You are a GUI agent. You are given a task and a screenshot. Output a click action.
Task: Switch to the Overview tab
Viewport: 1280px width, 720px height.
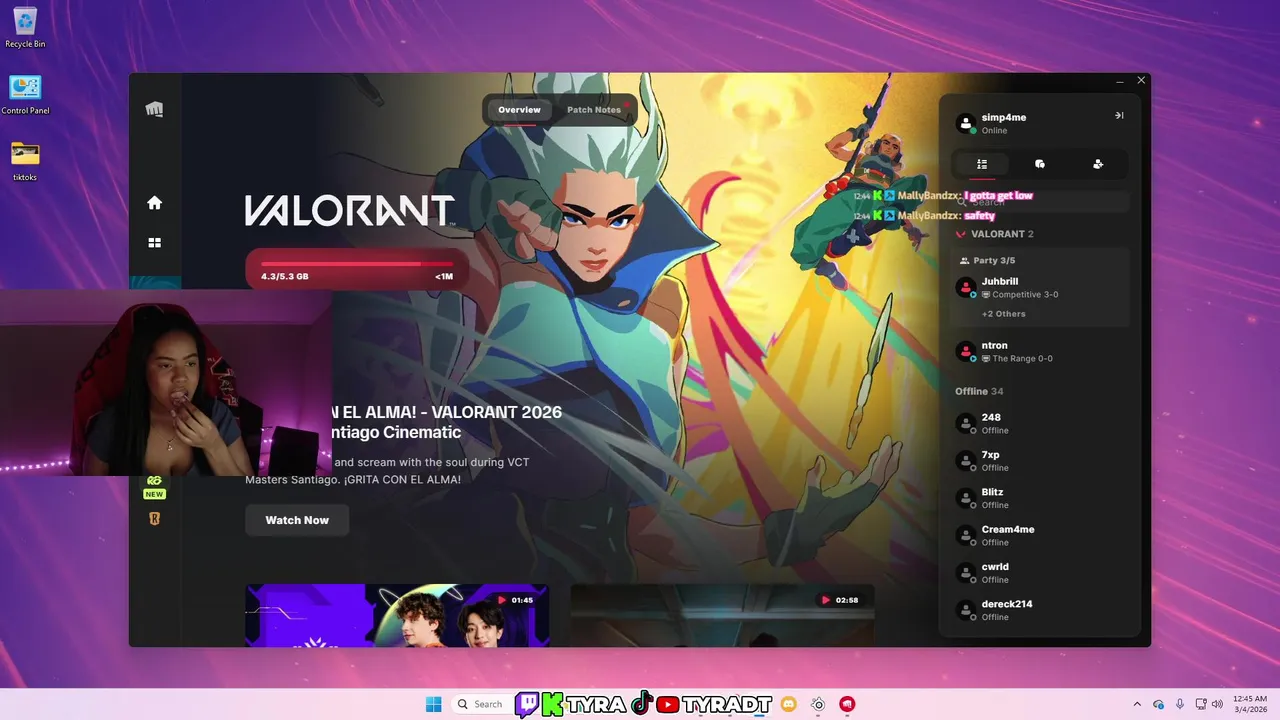tap(519, 110)
